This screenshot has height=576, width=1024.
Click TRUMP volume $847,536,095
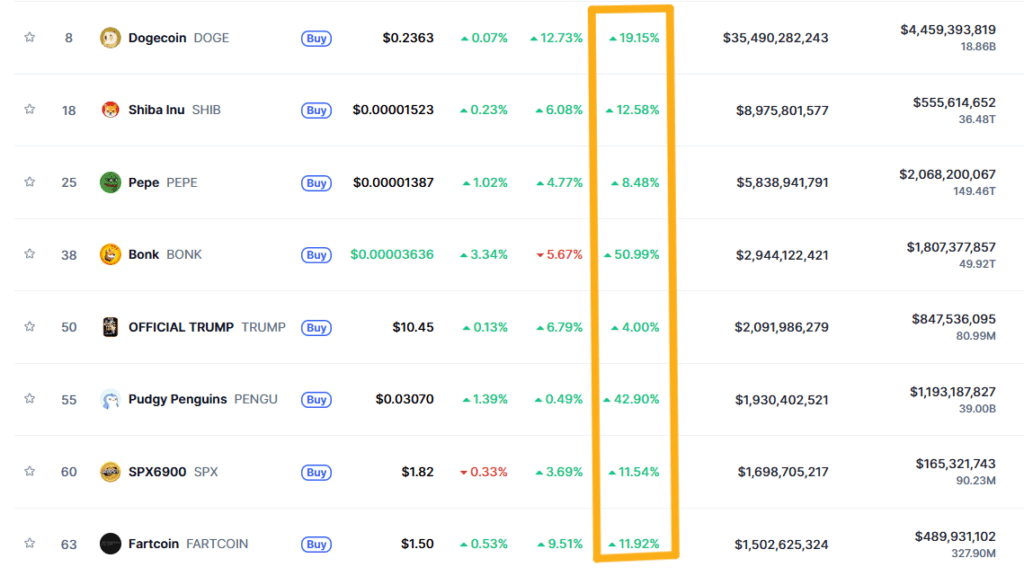[x=953, y=319]
